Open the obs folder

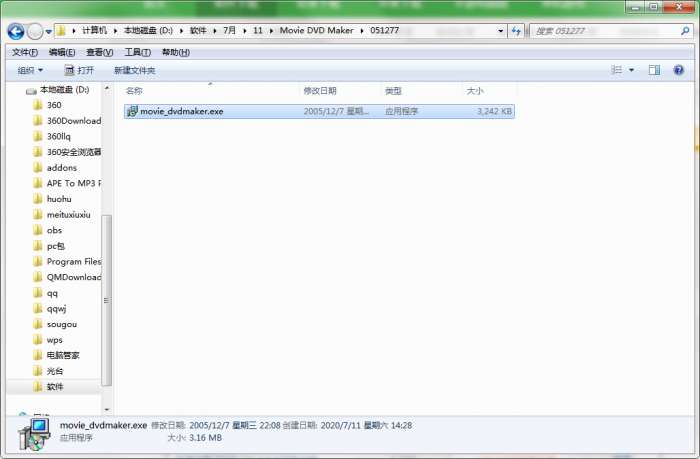47,230
